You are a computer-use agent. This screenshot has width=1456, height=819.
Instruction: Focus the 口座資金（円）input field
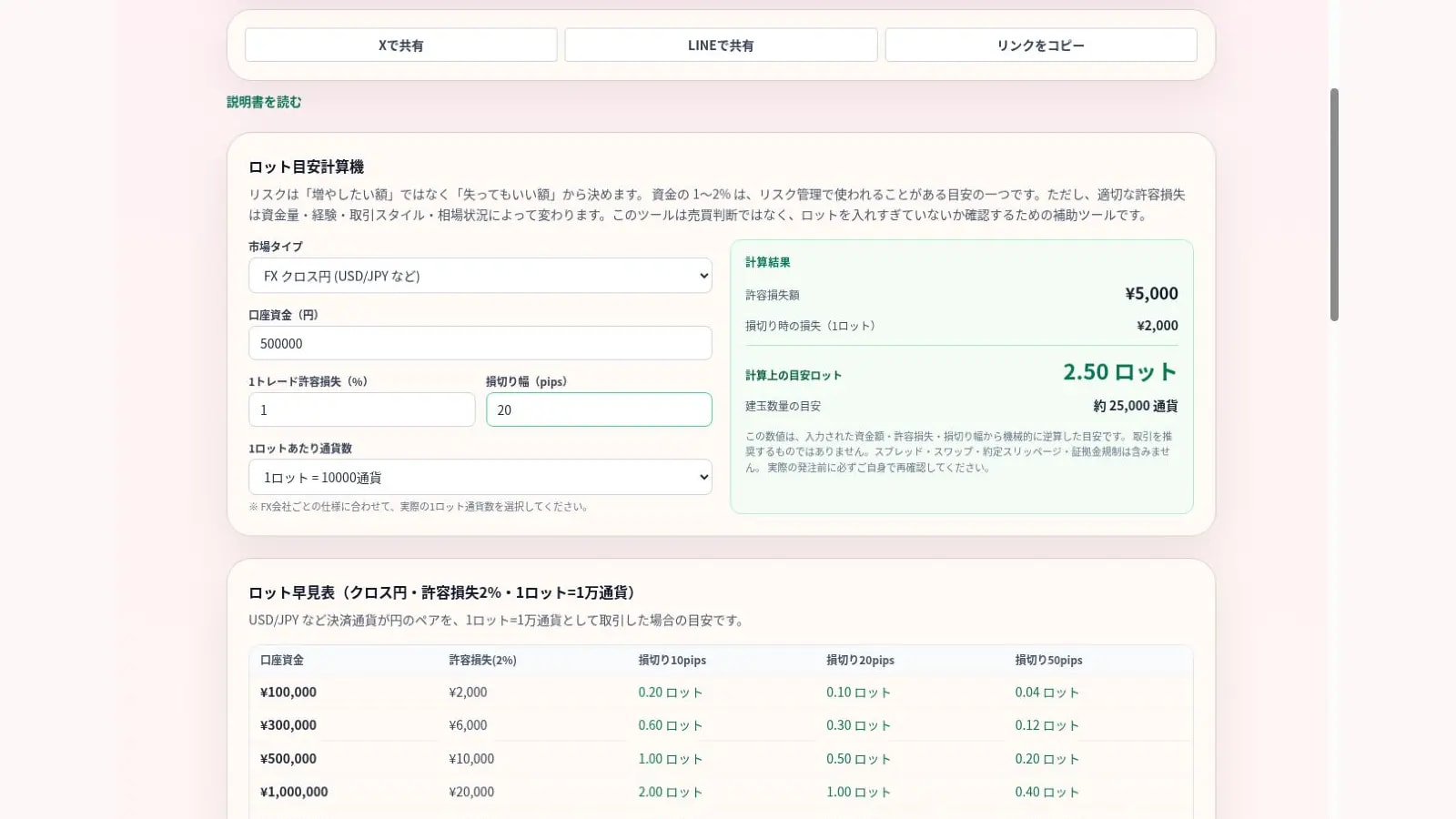pyautogui.click(x=480, y=343)
